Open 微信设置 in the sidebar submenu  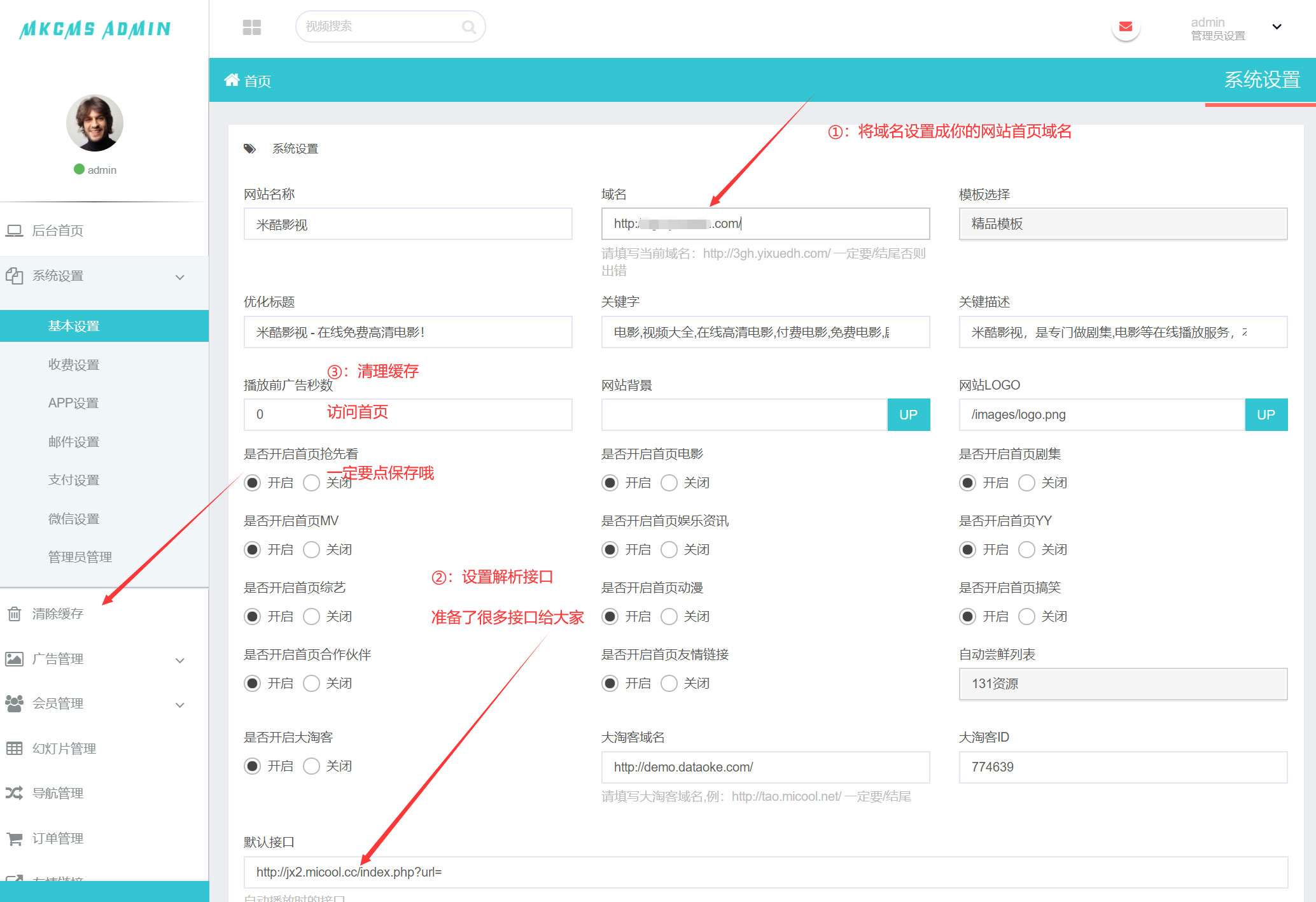[74, 519]
